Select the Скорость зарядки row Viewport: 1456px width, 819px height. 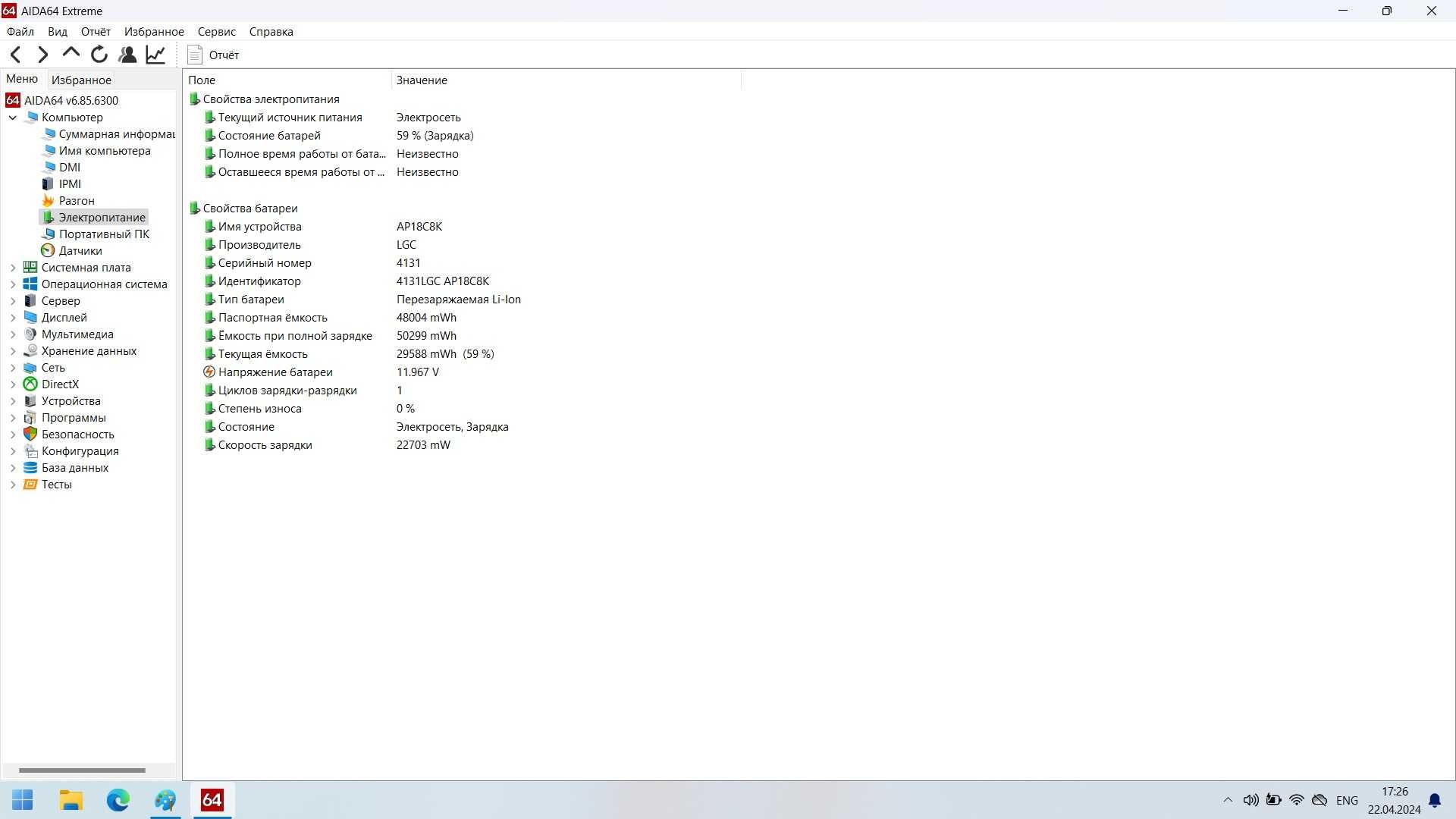tap(461, 445)
